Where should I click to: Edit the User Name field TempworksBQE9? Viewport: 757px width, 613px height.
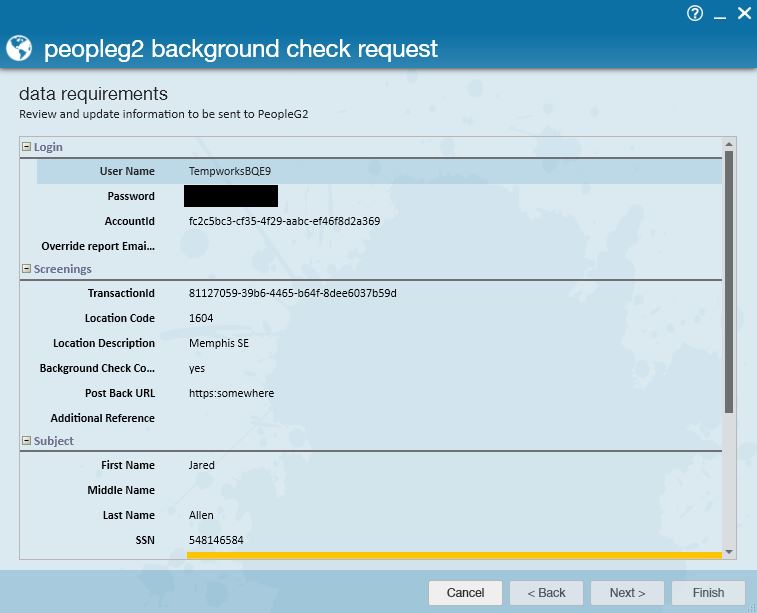453,171
